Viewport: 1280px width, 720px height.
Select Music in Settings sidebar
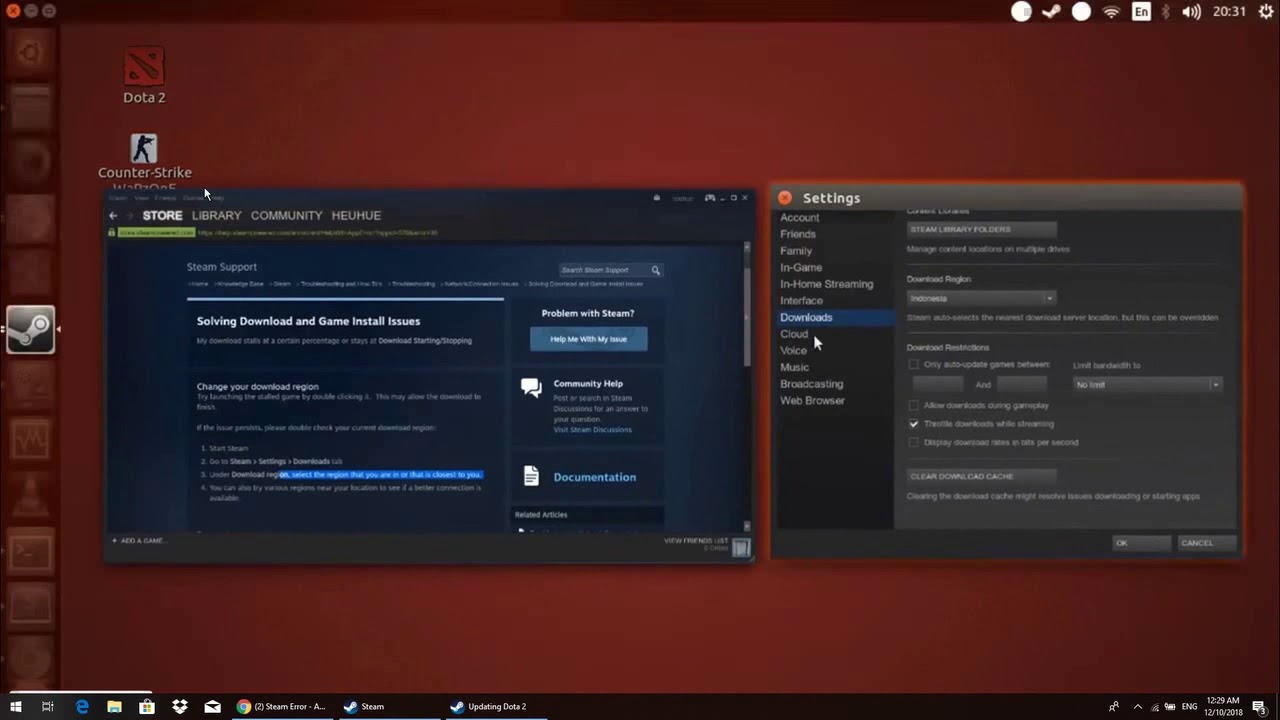794,367
